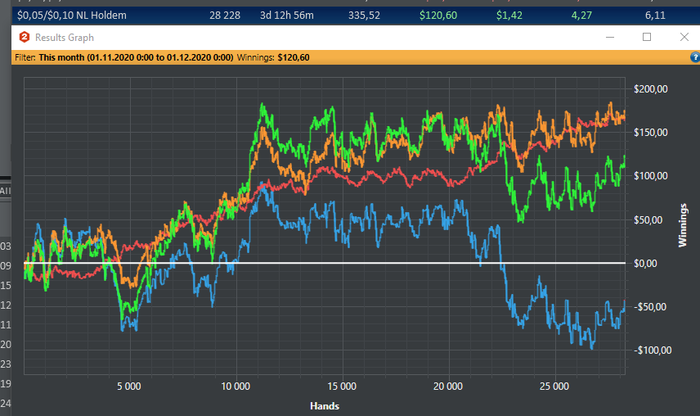Click the 20 000 x-axis label
The height and width of the screenshot is (416, 700).
448,387
